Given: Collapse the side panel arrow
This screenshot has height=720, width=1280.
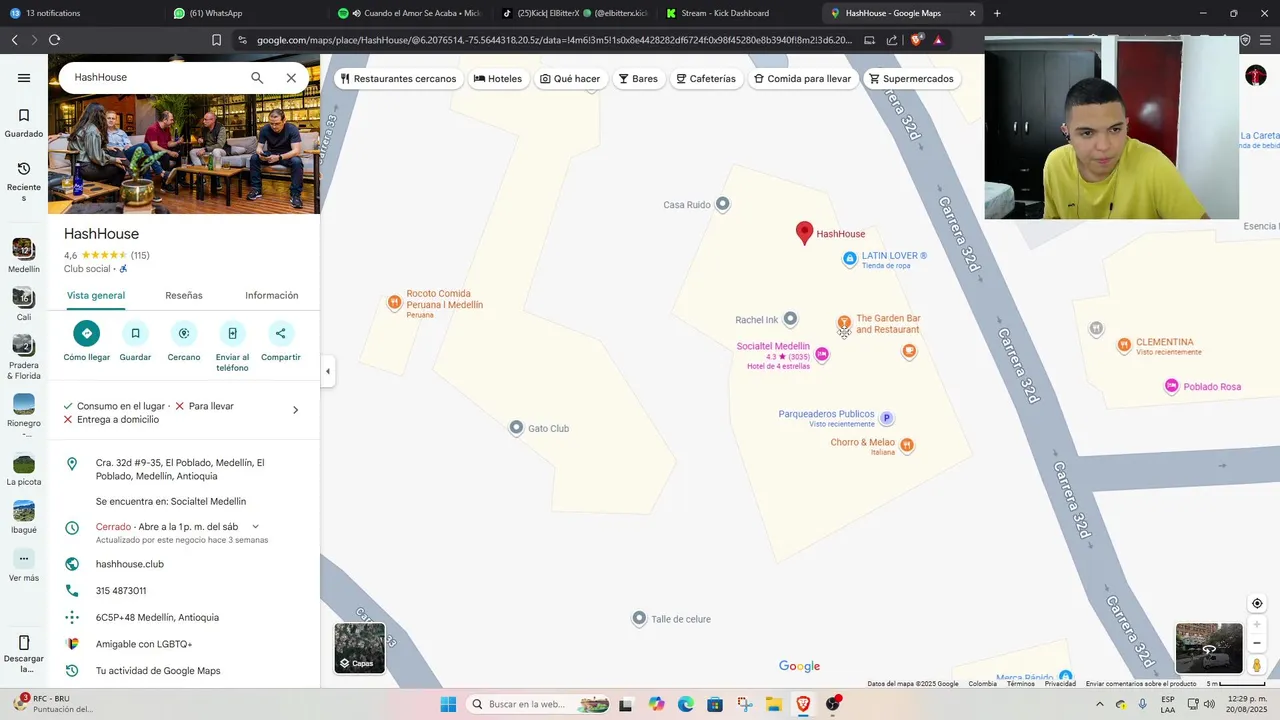Looking at the screenshot, I should click(x=328, y=371).
